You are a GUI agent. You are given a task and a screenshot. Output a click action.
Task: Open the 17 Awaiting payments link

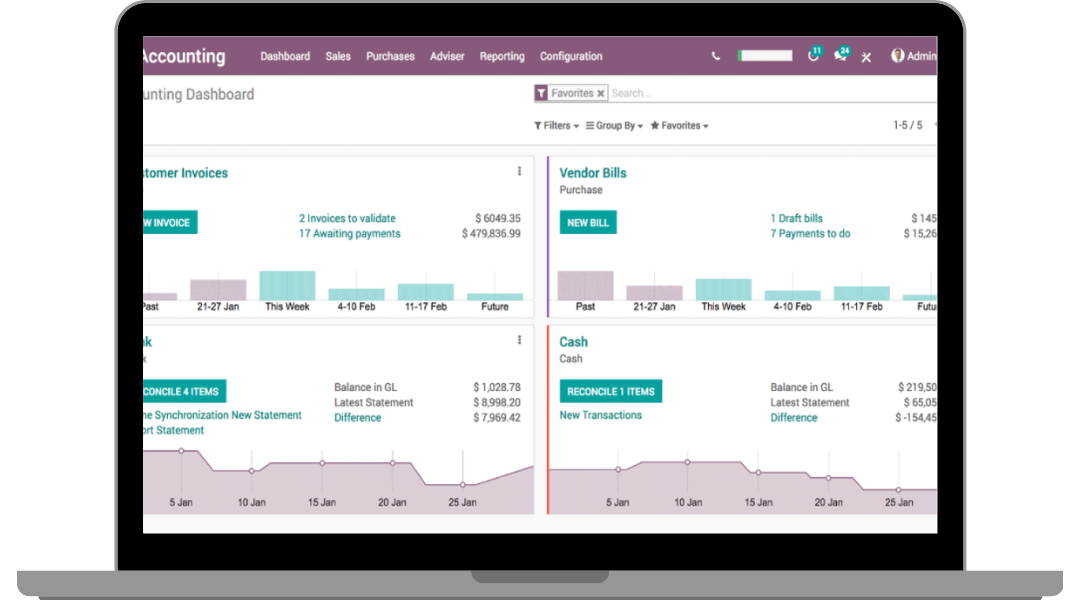click(349, 234)
